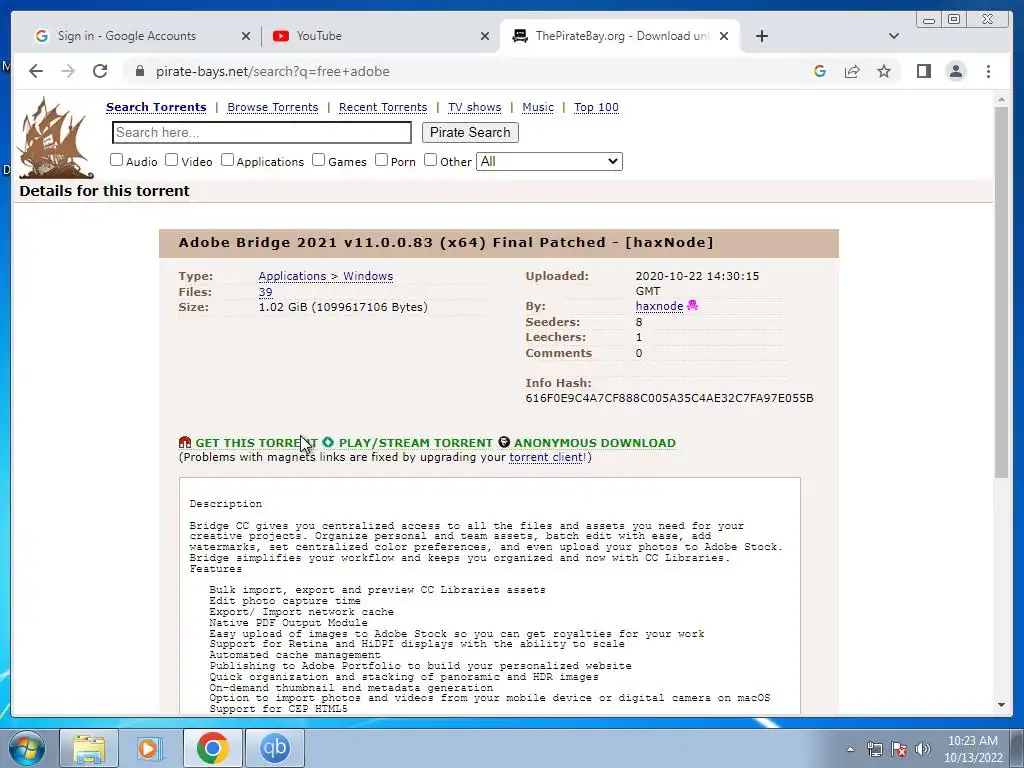Click the page vertical scrollbar thumb
1024x768 pixels.
click(1001, 292)
